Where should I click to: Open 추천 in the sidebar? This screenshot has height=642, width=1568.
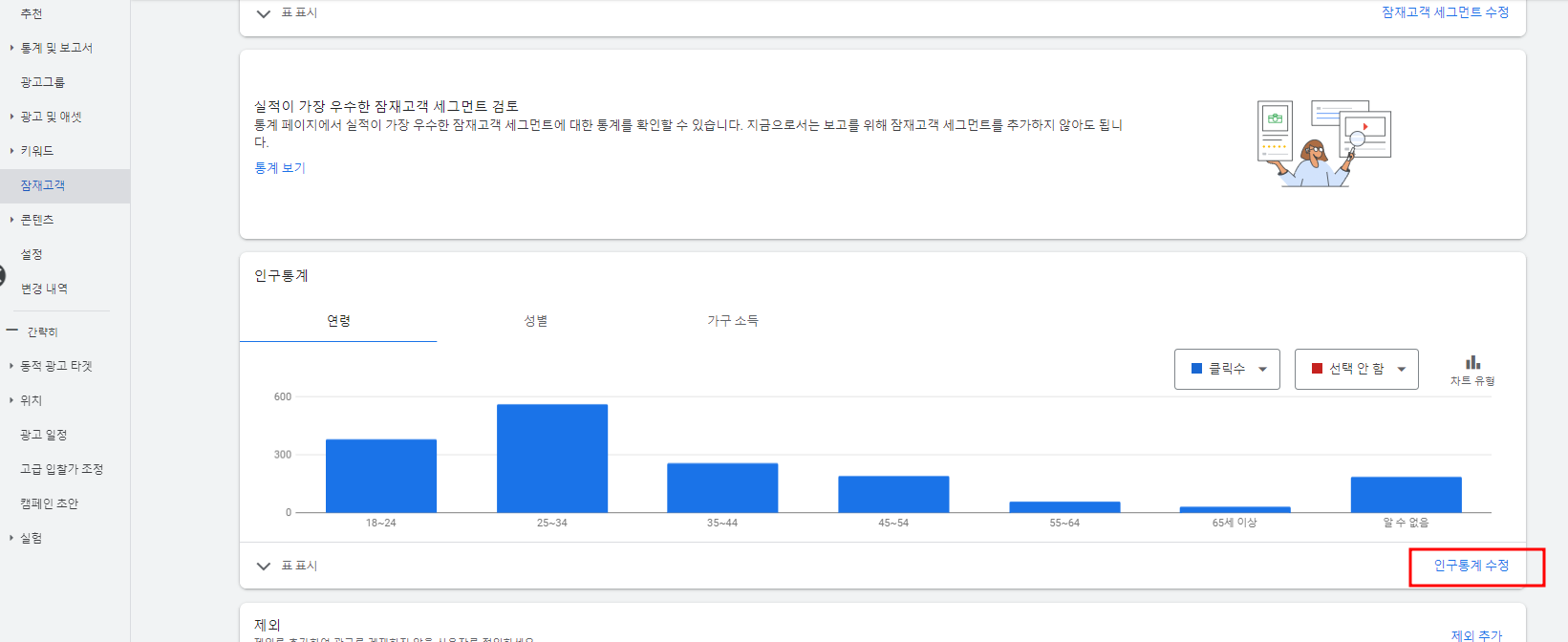tap(32, 13)
